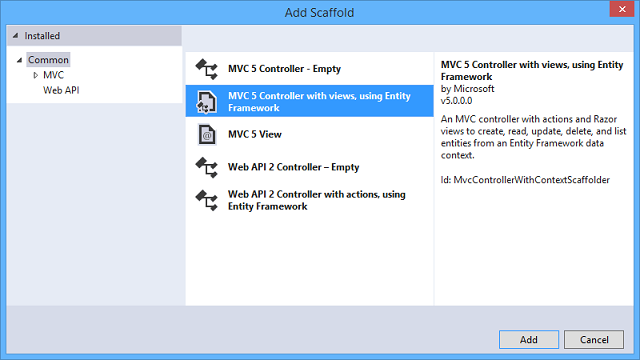The height and width of the screenshot is (360, 640).
Task: Click the icon for MVC 5 Controller with views
Action: pyautogui.click(x=207, y=102)
